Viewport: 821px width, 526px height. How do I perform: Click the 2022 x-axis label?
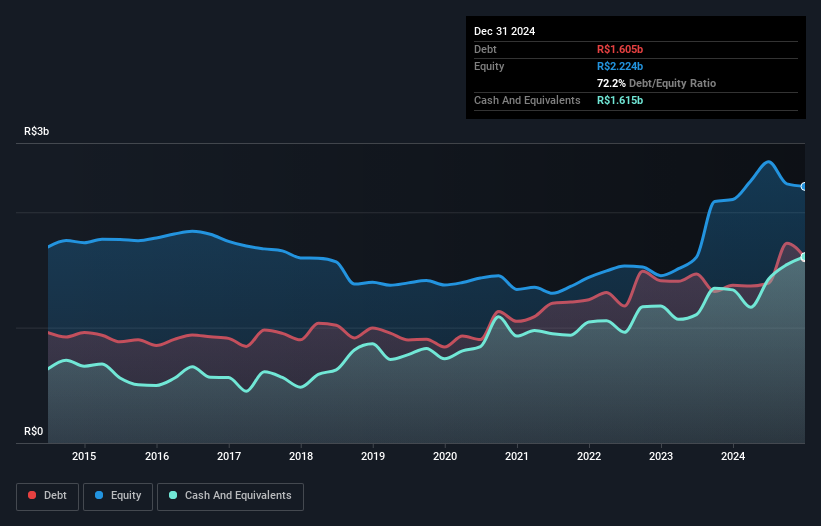click(589, 456)
